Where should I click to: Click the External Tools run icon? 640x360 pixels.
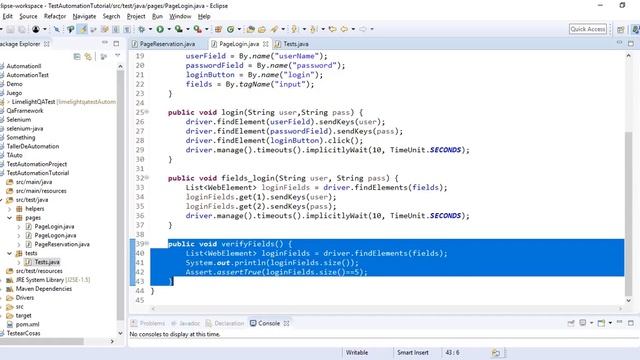198,29
